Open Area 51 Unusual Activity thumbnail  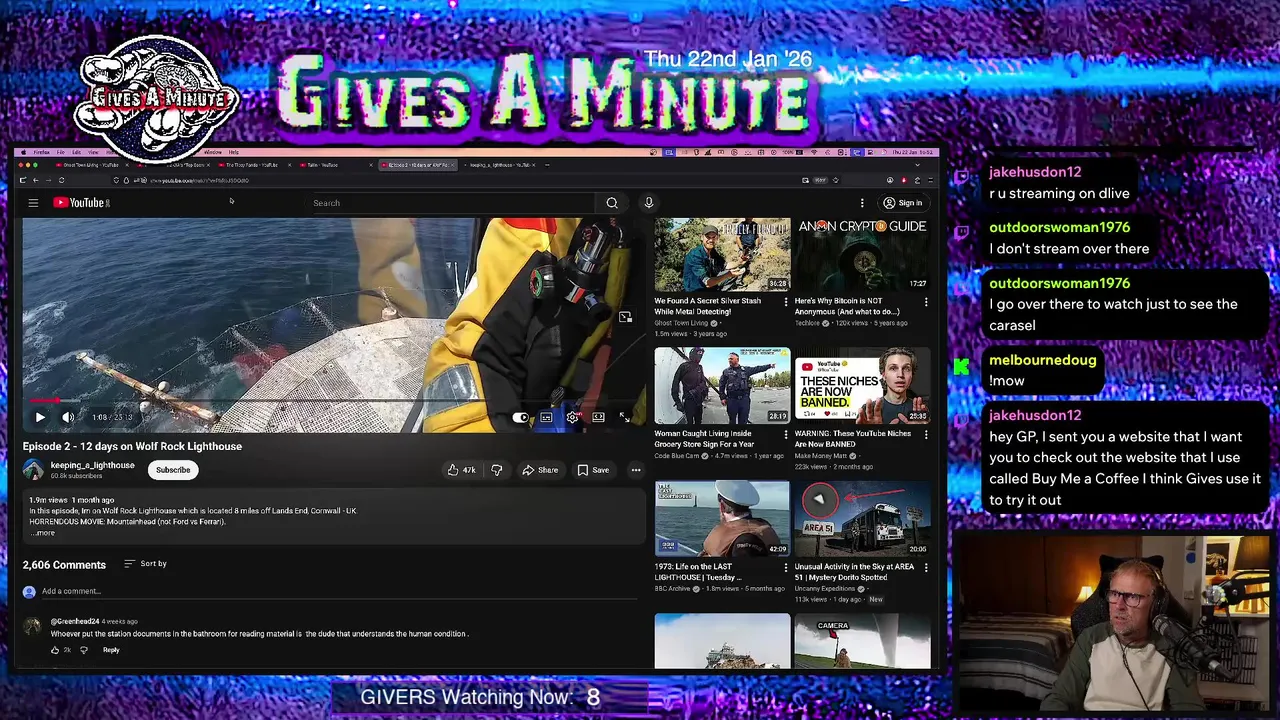[x=862, y=519]
